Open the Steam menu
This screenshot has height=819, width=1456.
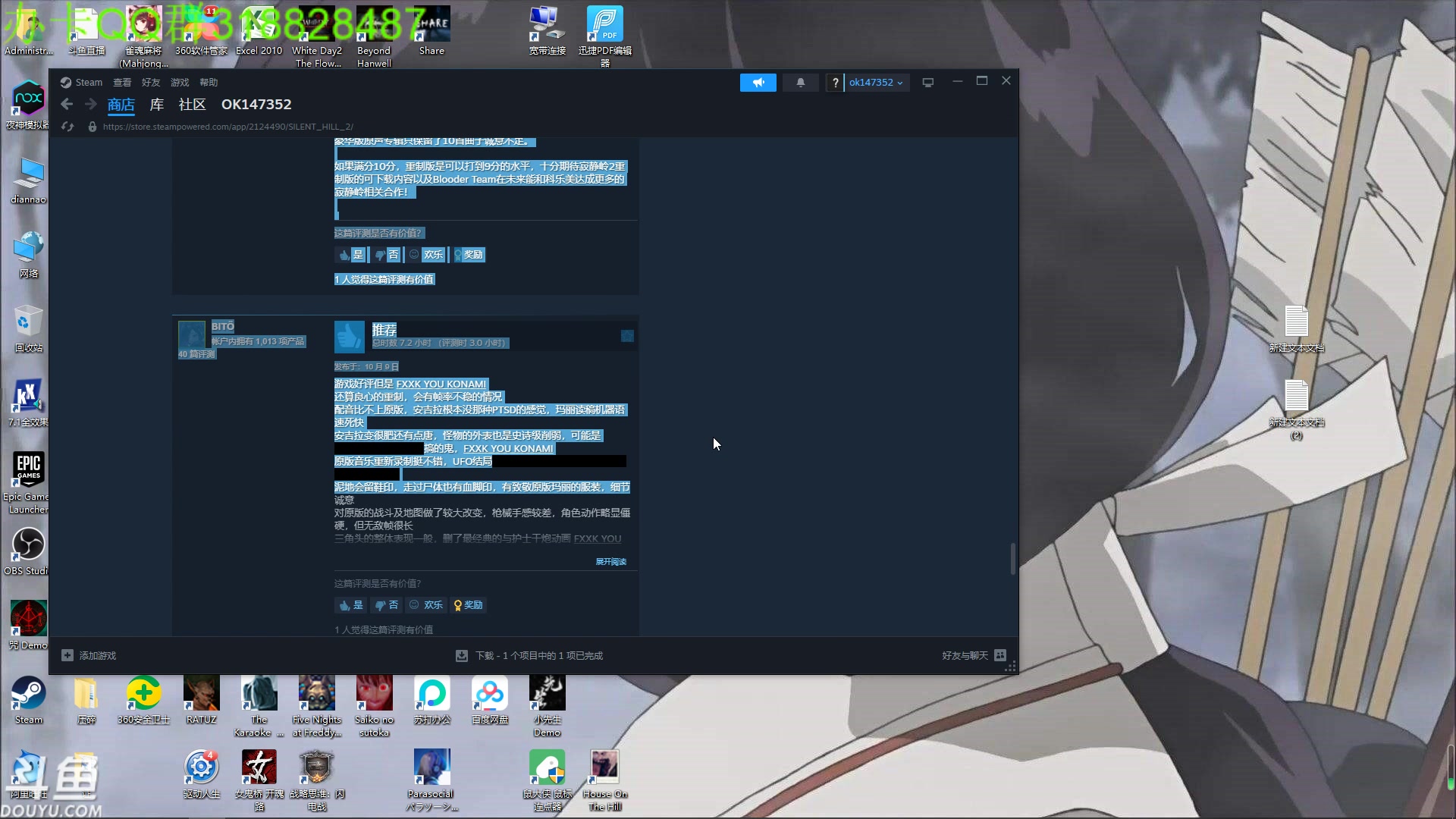click(x=82, y=83)
